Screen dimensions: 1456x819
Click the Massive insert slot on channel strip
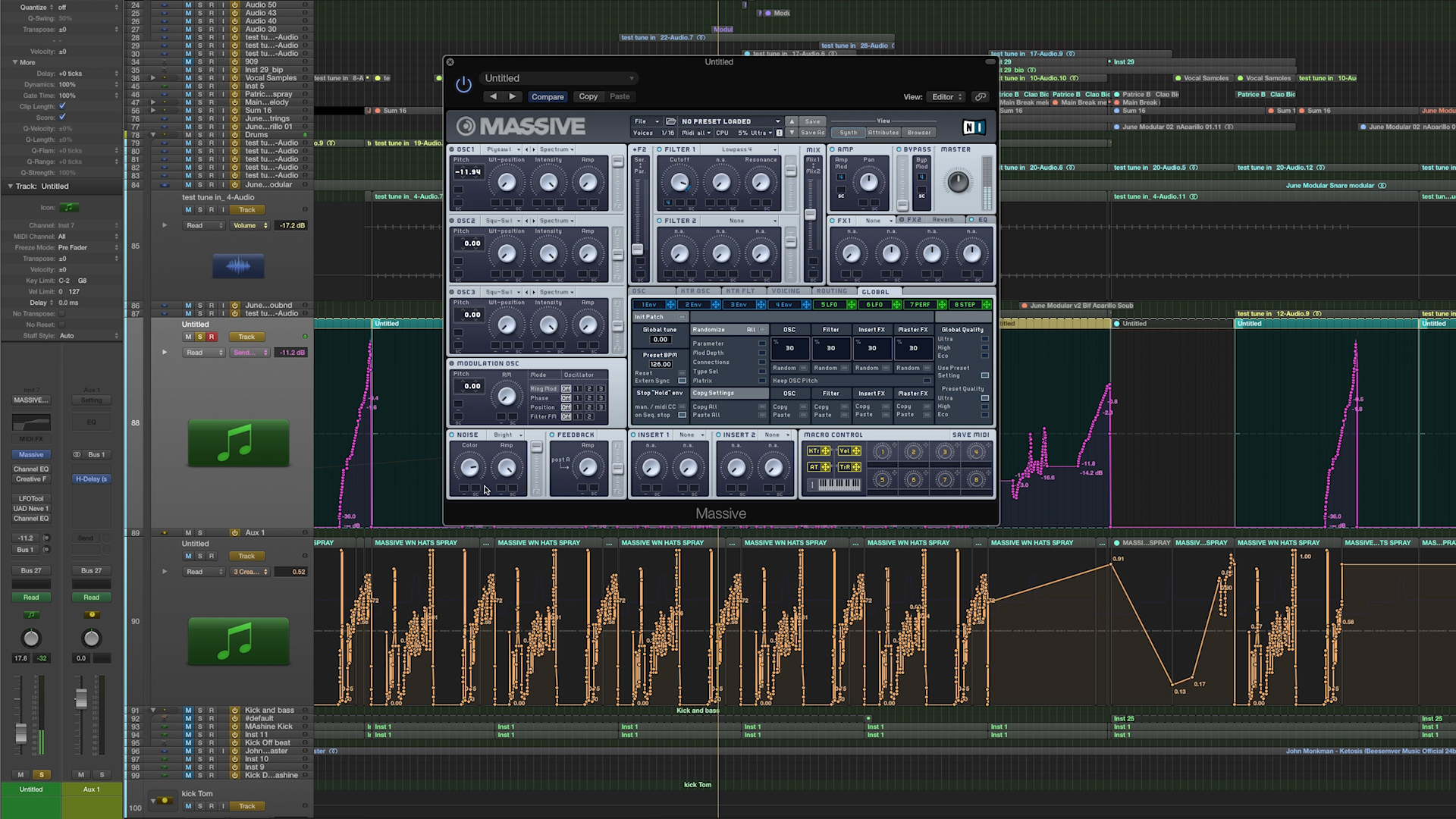click(x=31, y=454)
